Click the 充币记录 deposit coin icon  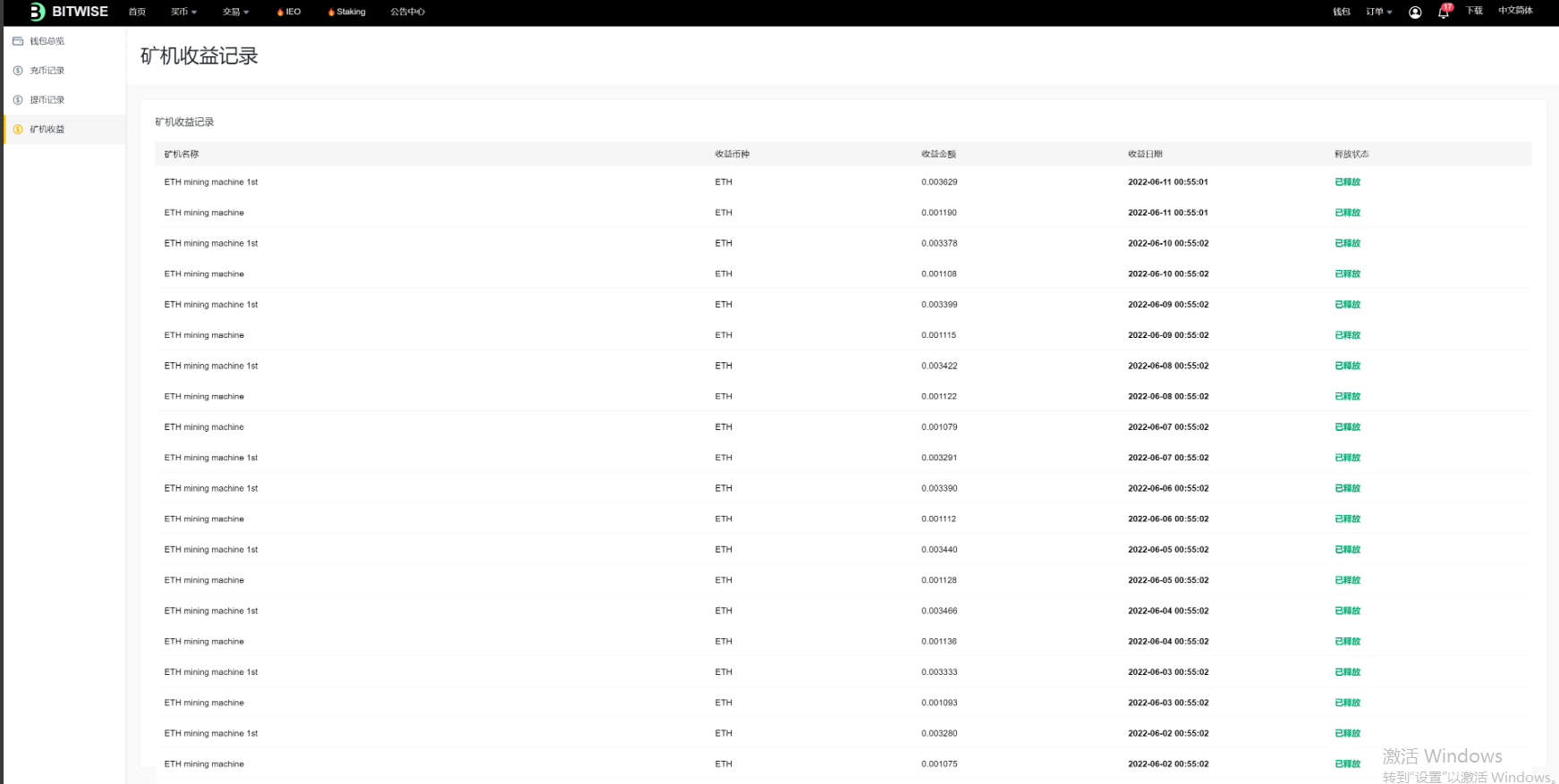(18, 71)
